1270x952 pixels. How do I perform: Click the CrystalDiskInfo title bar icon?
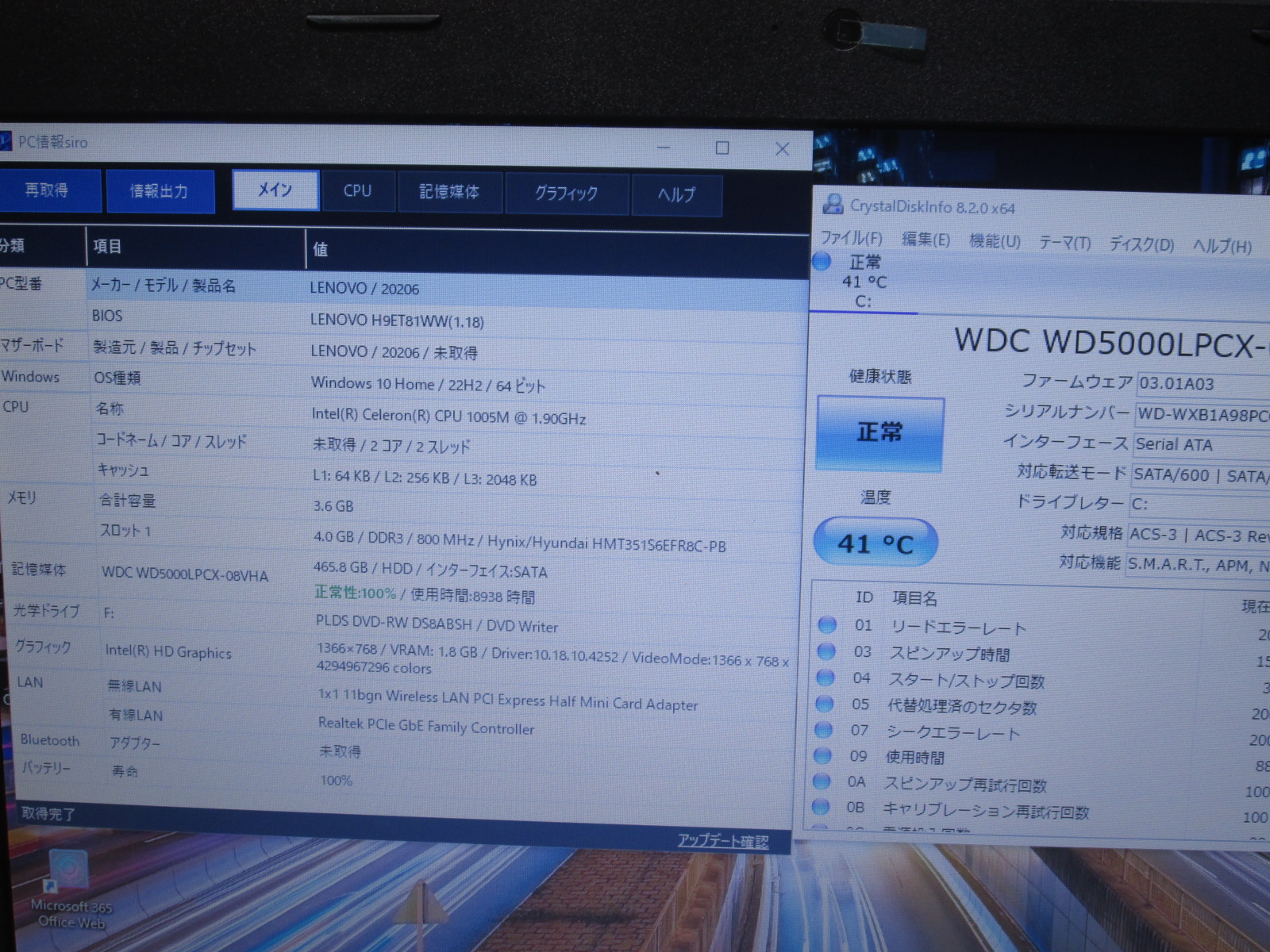pos(833,205)
